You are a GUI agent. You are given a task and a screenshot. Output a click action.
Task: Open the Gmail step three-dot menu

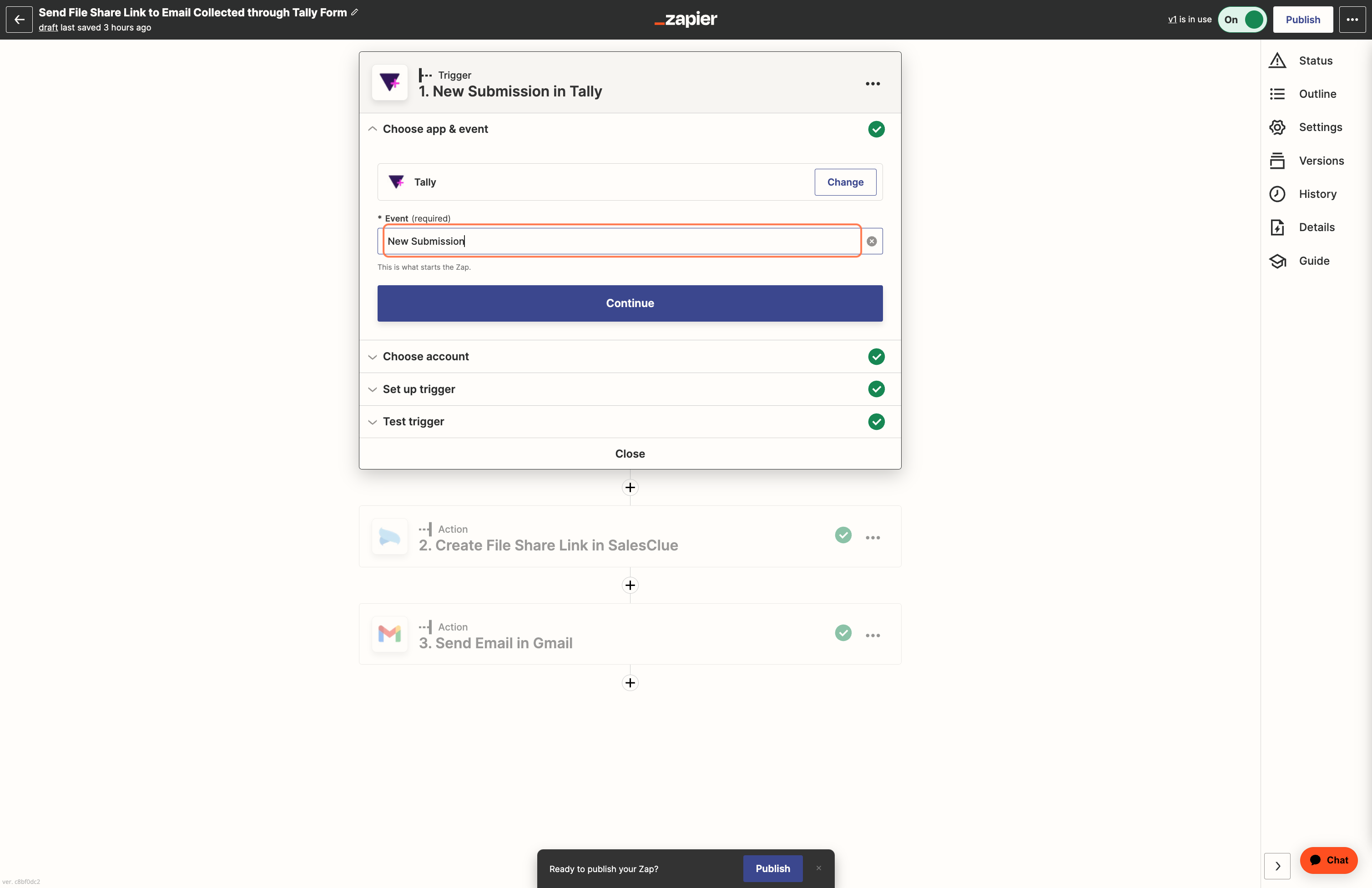point(873,636)
